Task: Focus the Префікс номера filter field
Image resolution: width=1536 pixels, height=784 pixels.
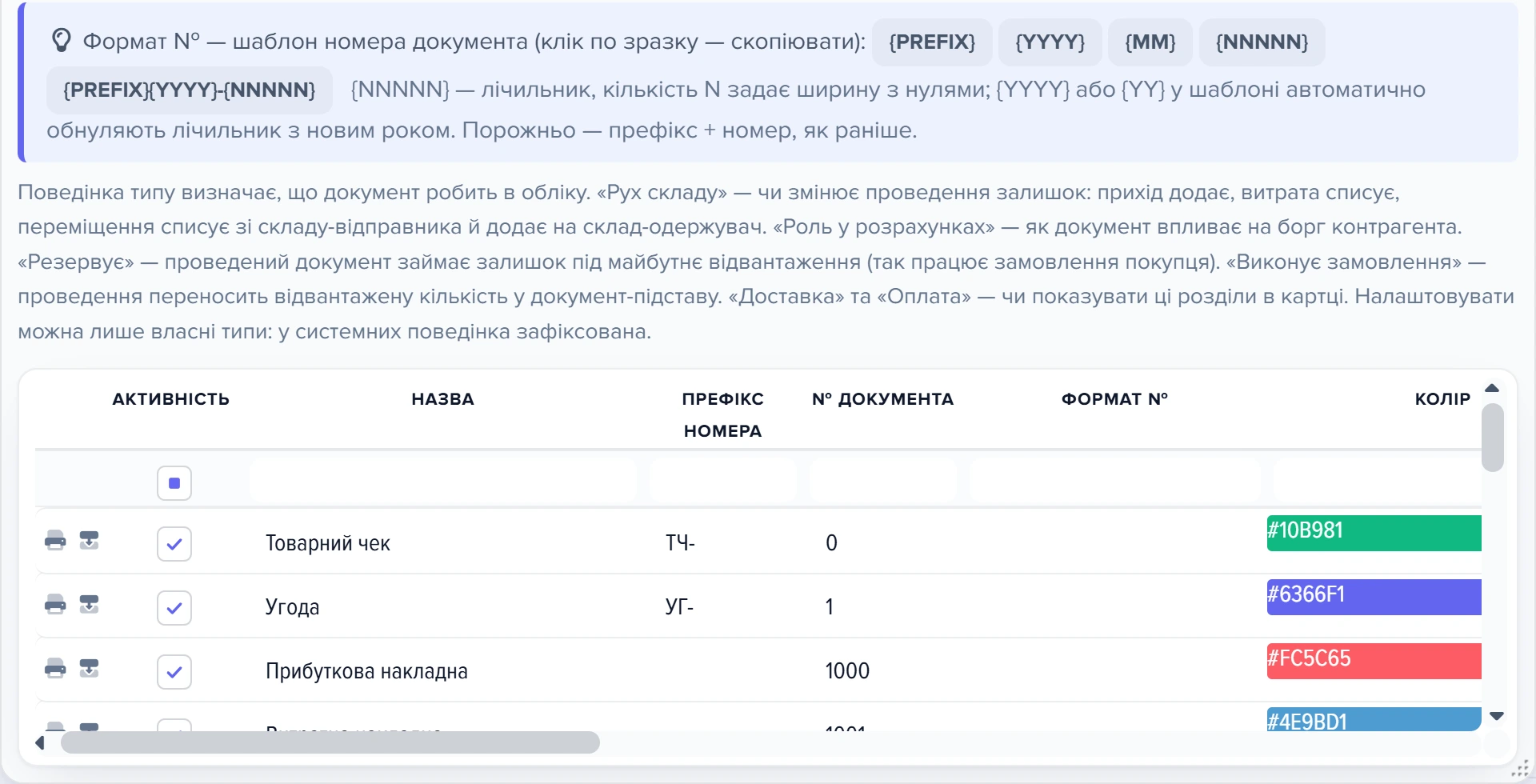Action: coord(723,481)
